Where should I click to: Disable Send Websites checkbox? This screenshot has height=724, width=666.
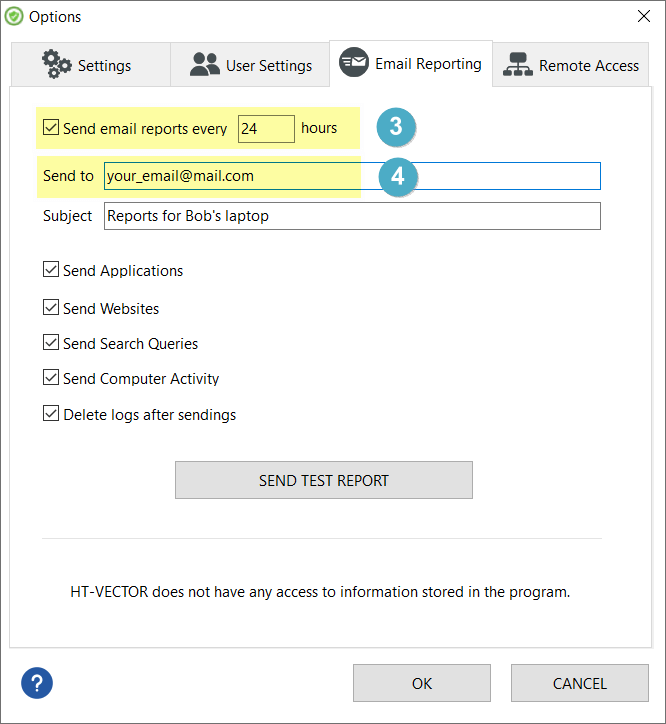(51, 307)
